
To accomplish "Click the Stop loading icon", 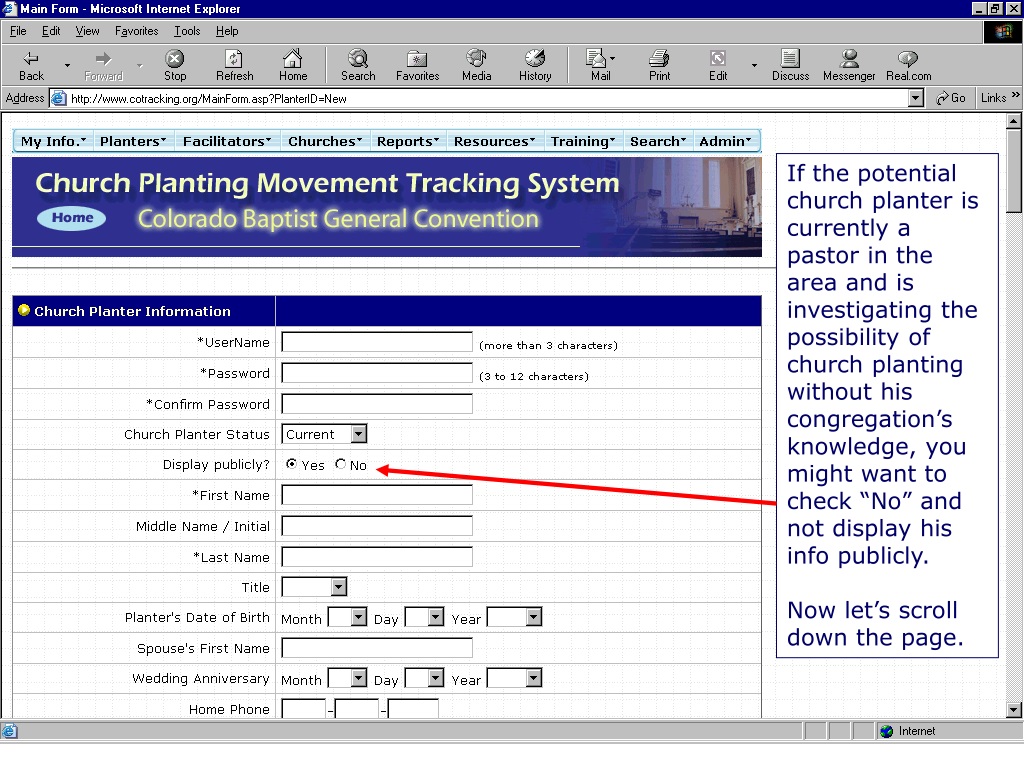I will (x=174, y=59).
